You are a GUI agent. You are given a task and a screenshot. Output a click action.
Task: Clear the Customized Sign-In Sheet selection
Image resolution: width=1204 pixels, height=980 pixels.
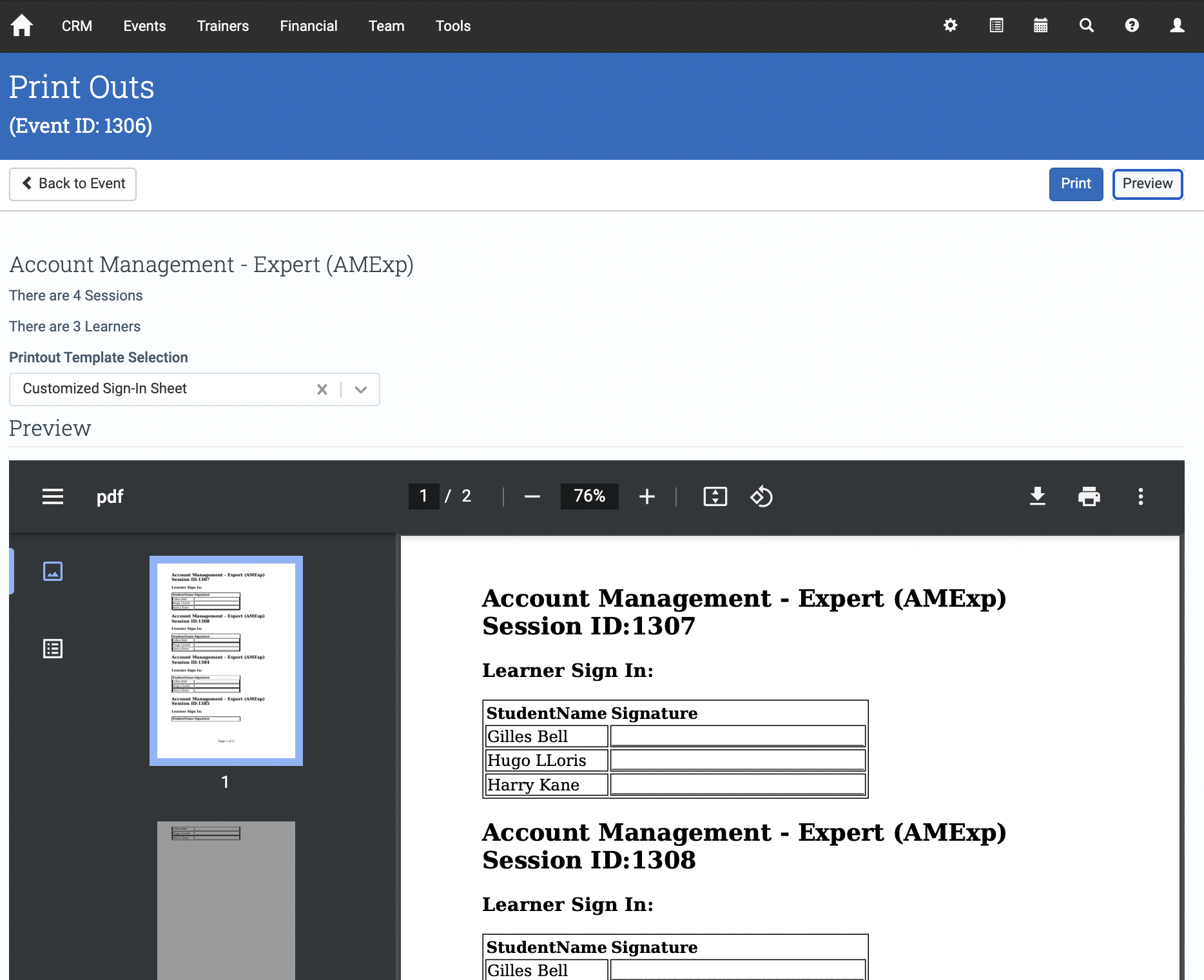point(322,389)
